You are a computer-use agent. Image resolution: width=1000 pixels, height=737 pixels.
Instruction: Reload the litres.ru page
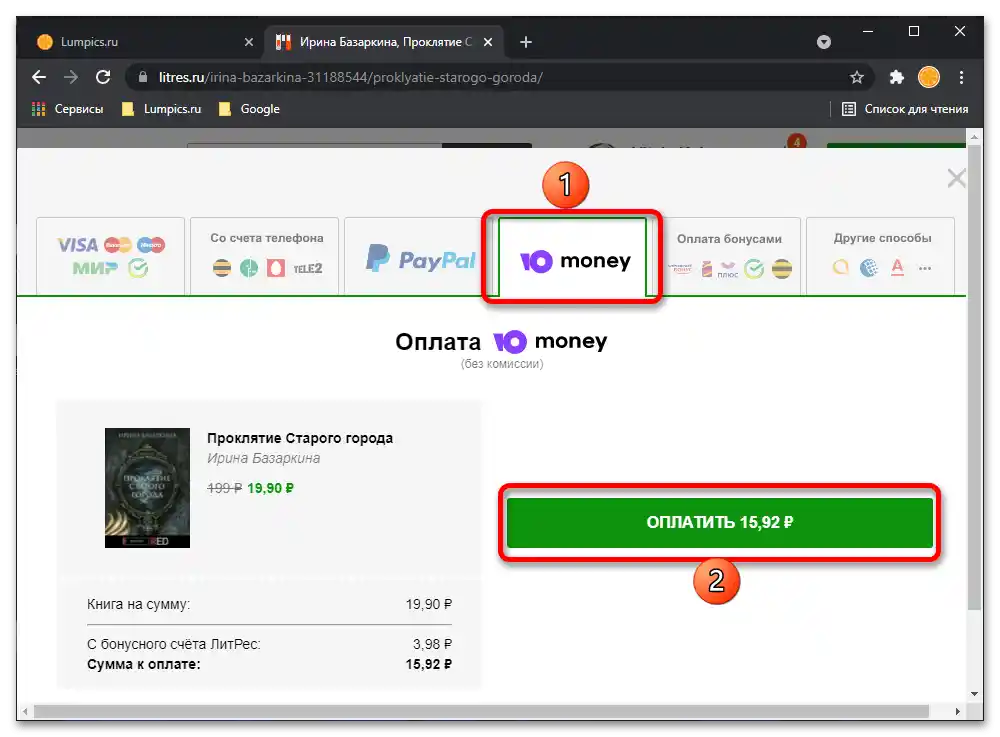pyautogui.click(x=103, y=77)
